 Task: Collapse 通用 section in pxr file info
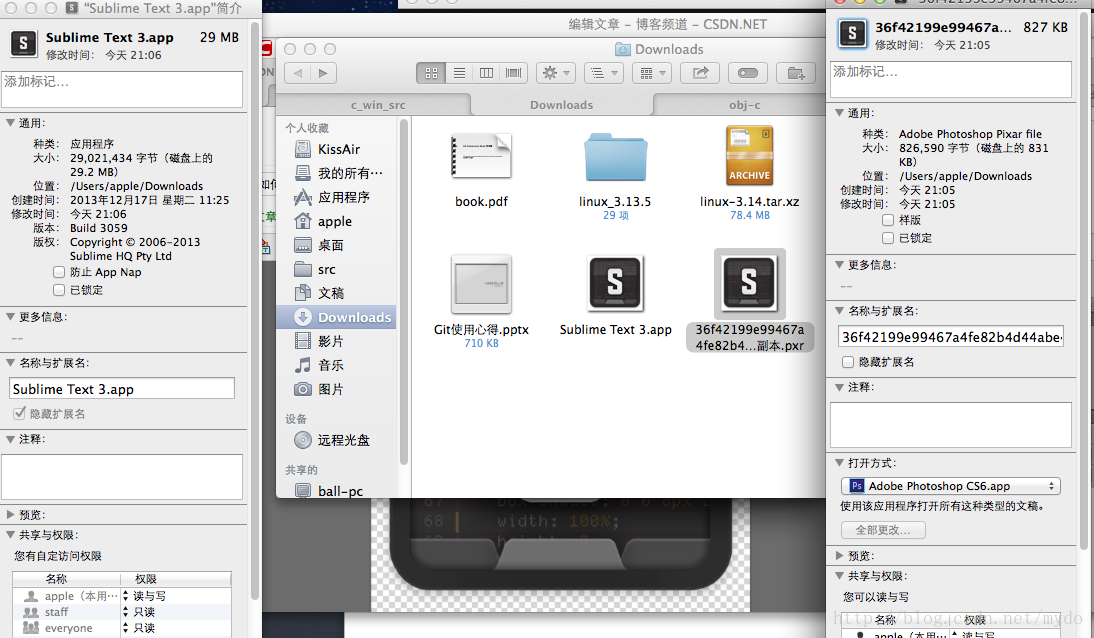839,112
